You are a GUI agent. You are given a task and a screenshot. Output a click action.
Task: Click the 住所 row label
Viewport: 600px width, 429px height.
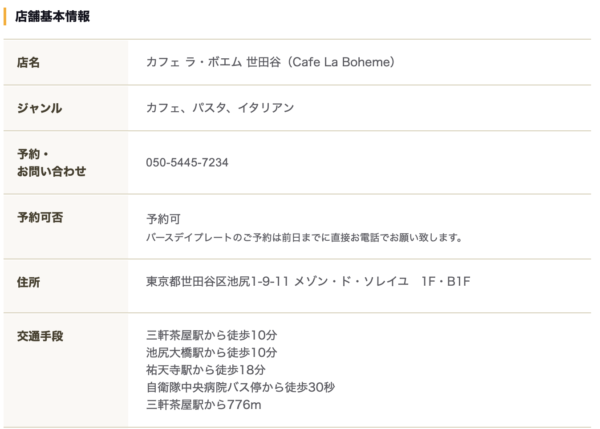pyautogui.click(x=28, y=282)
